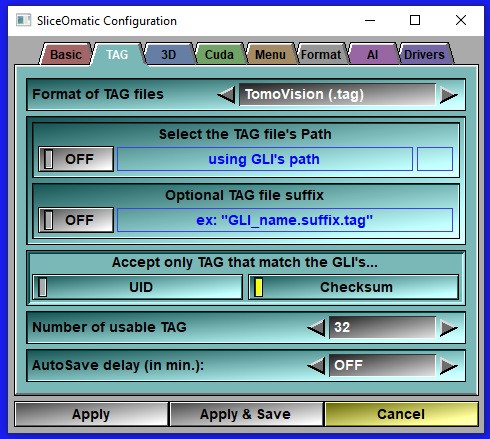Screen dimensions: 490x439
Task: Click the left arrow for TAG file format
Action: [x=227, y=95]
